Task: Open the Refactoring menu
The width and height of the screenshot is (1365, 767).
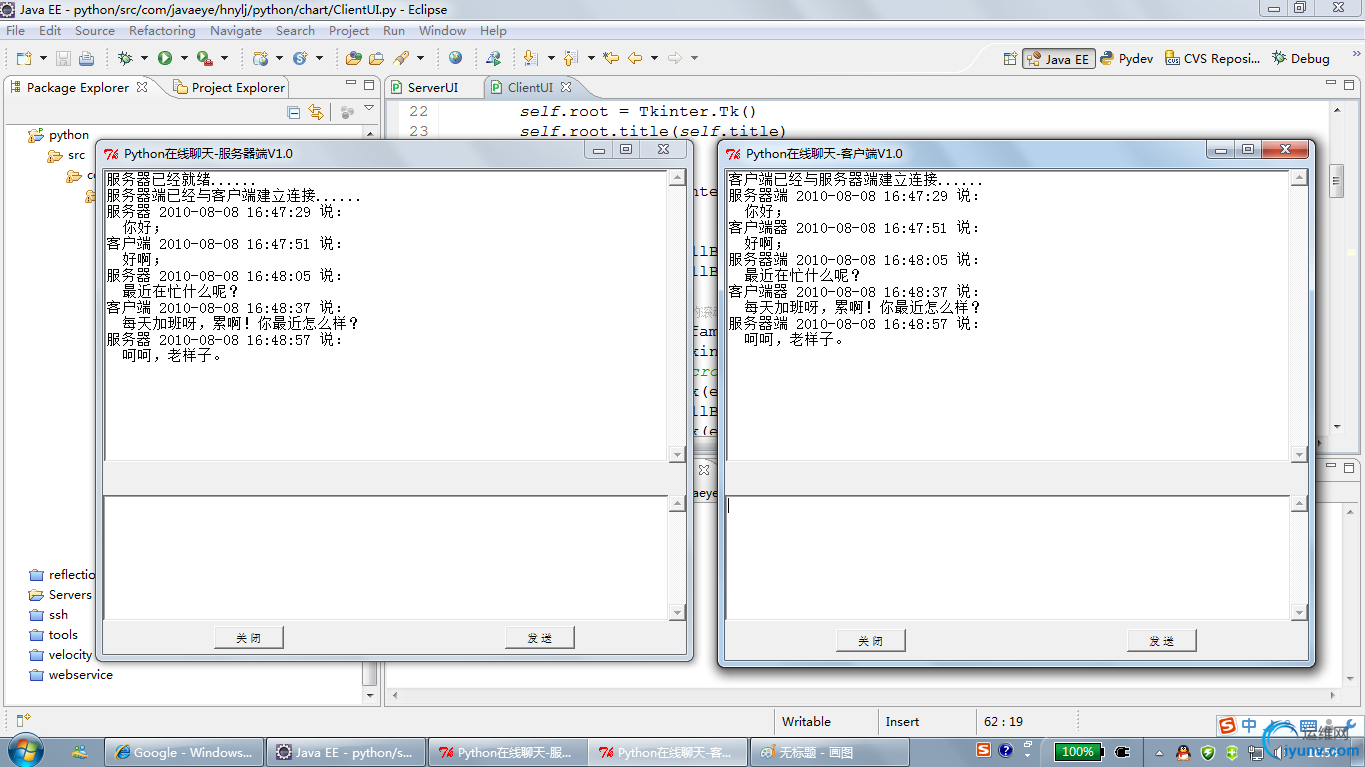Action: coord(162,31)
